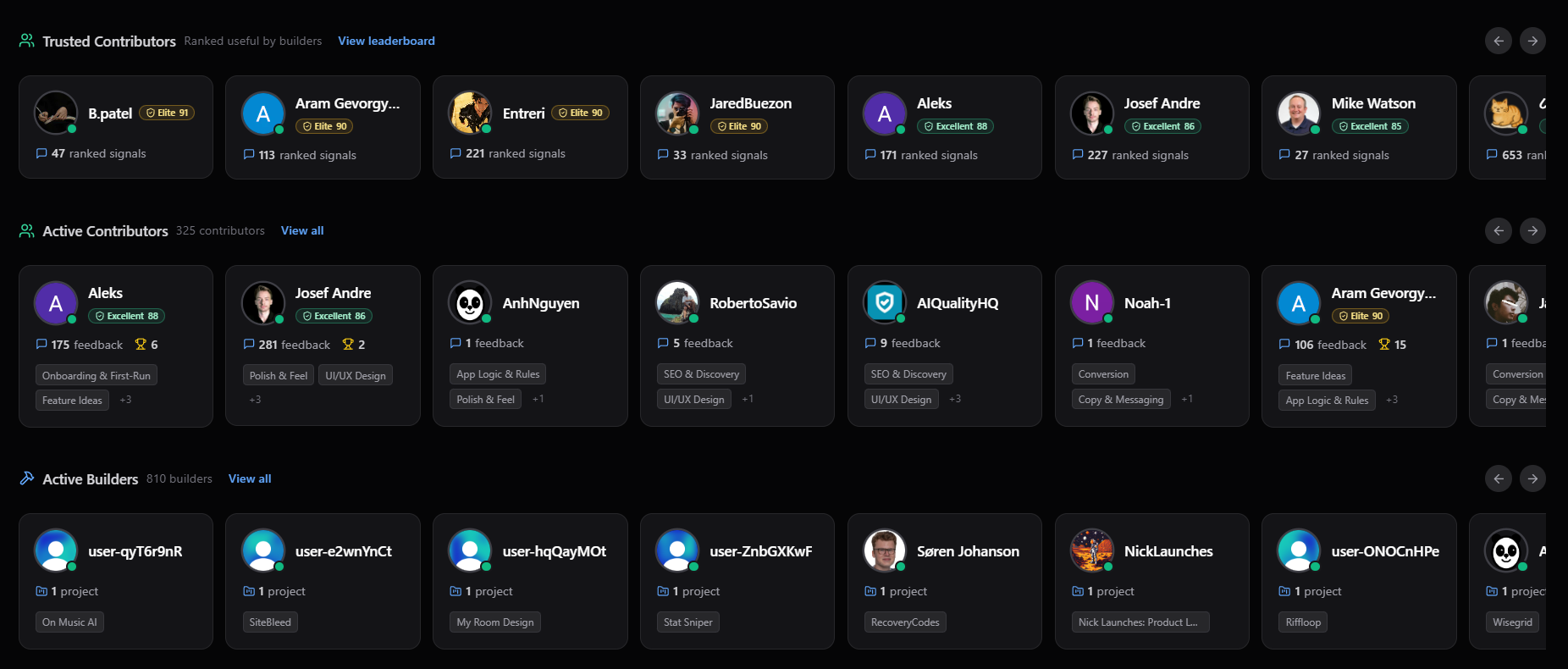The width and height of the screenshot is (1568, 669).
Task: Click the Excellent 88 badge in Trusted Aleks card
Action: point(955,126)
